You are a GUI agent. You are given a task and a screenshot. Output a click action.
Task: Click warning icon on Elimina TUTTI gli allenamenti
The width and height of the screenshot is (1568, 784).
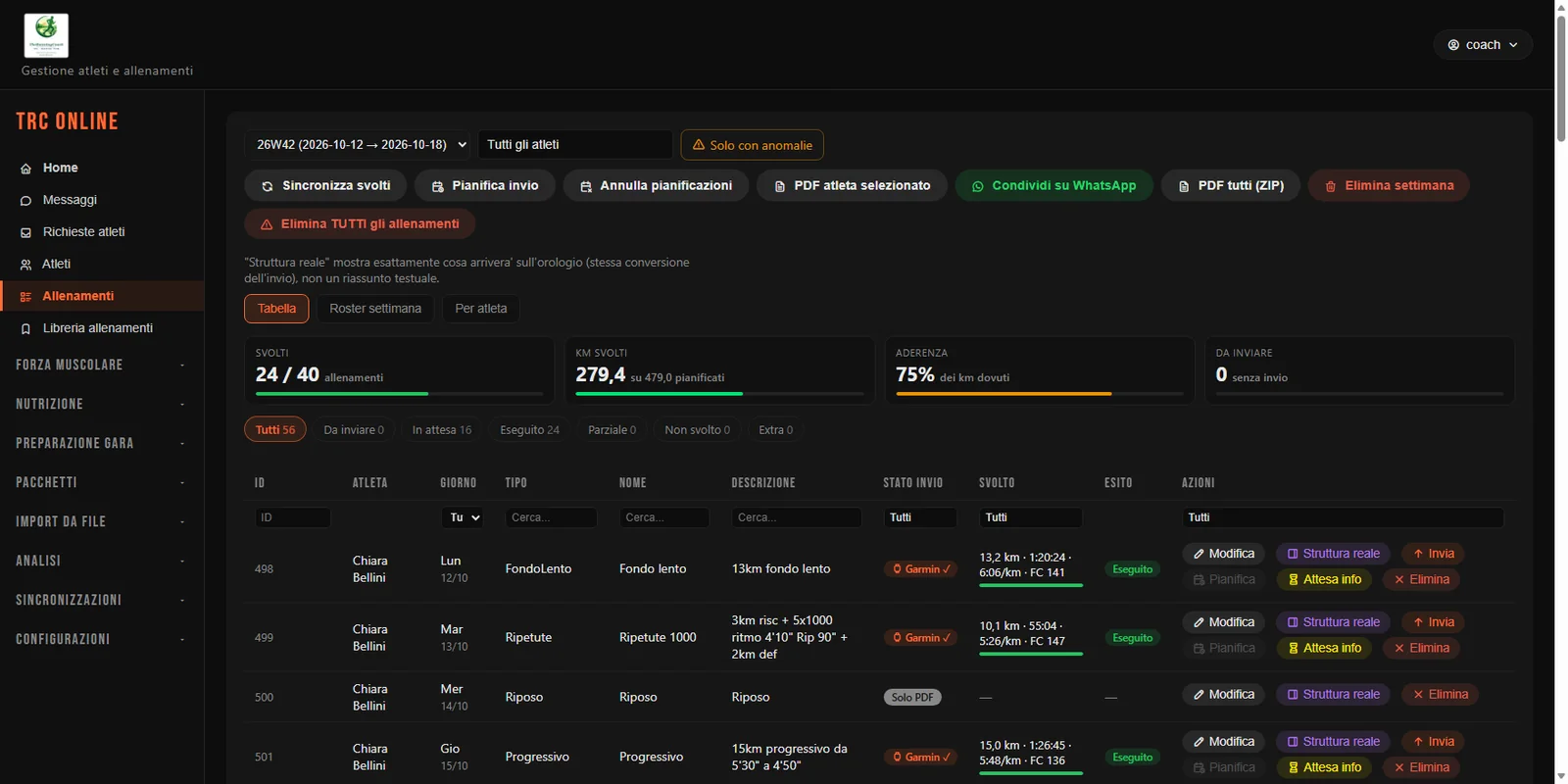[x=266, y=224]
